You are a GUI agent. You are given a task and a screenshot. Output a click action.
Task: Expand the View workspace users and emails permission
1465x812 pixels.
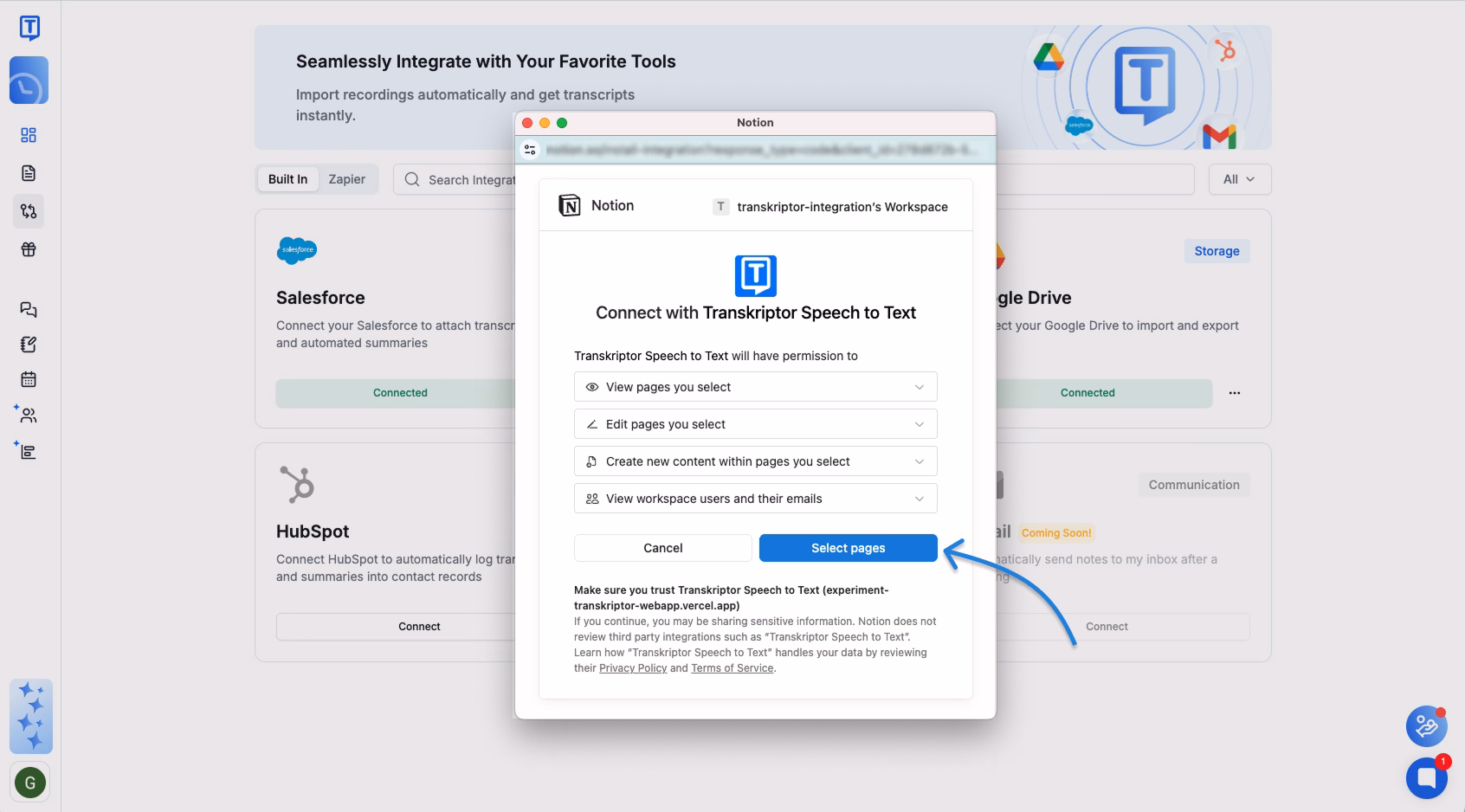920,498
